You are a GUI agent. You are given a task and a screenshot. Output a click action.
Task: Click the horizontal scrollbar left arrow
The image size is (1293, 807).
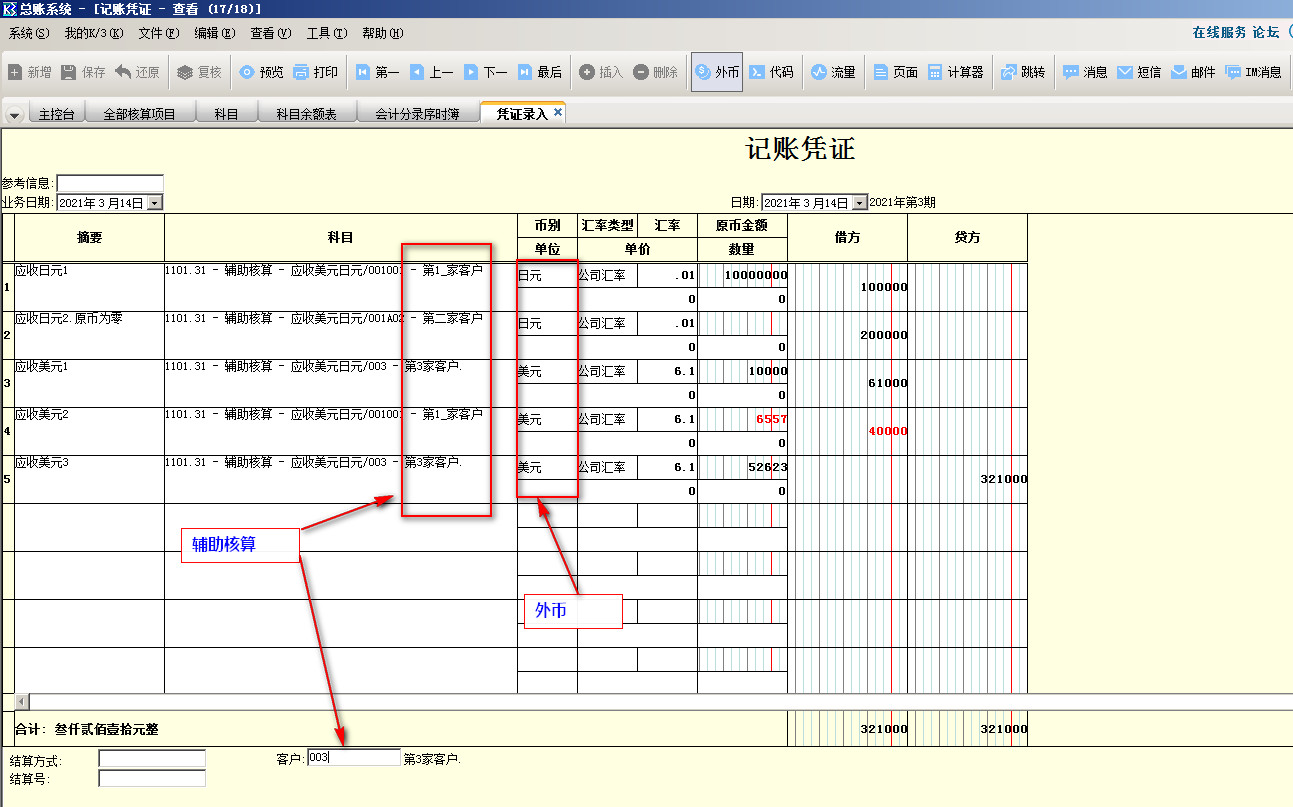pyautogui.click(x=22, y=702)
